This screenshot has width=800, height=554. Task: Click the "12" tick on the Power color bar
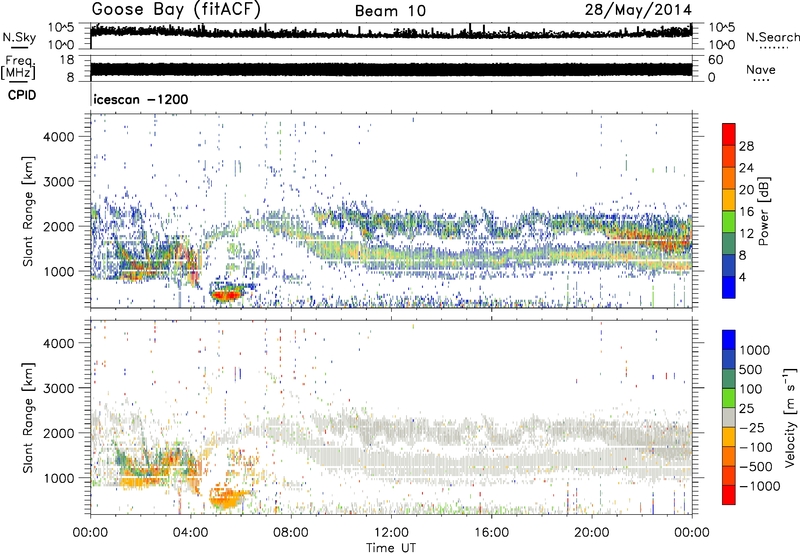(x=746, y=234)
